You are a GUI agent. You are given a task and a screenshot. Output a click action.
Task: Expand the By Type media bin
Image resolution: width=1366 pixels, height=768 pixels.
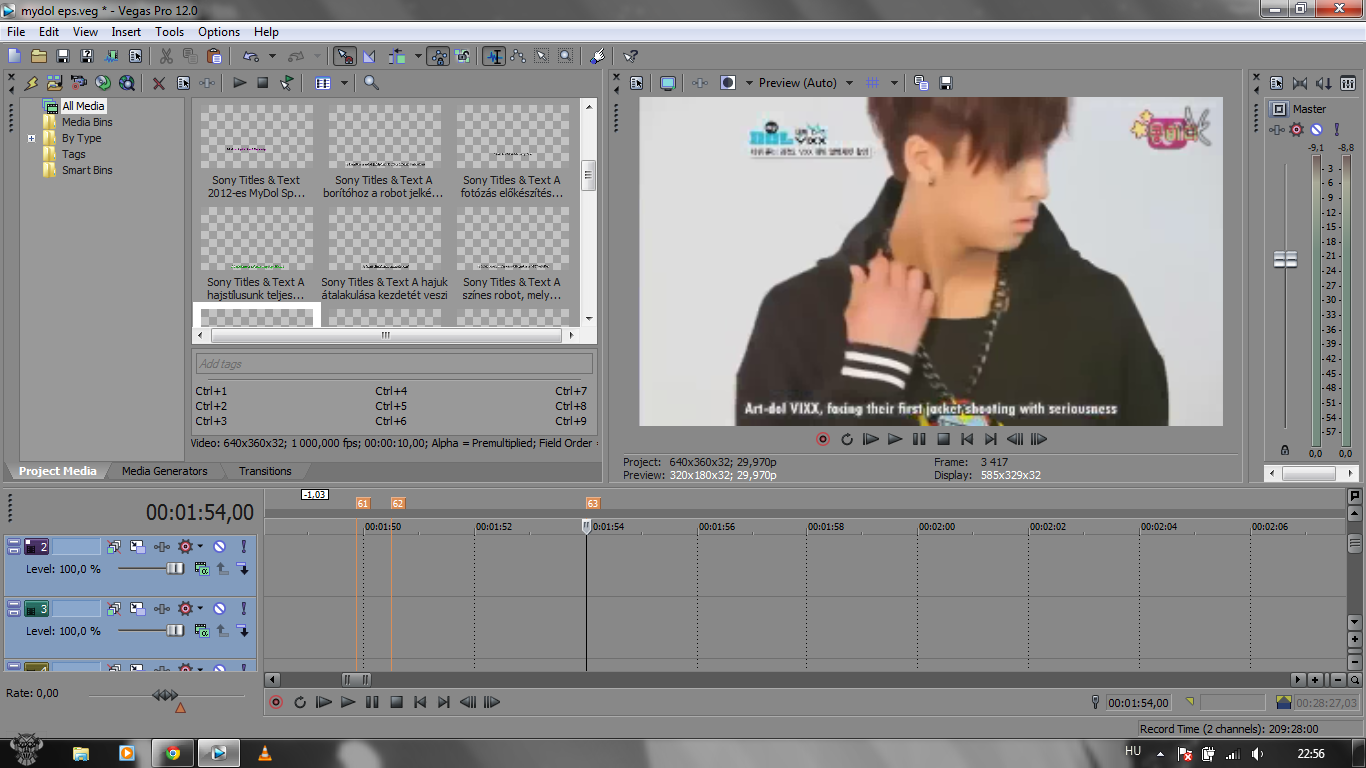point(32,138)
